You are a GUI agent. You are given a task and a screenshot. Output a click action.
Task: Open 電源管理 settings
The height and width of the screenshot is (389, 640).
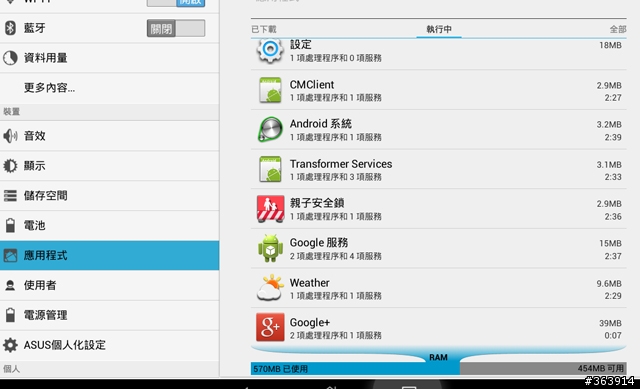click(109, 315)
